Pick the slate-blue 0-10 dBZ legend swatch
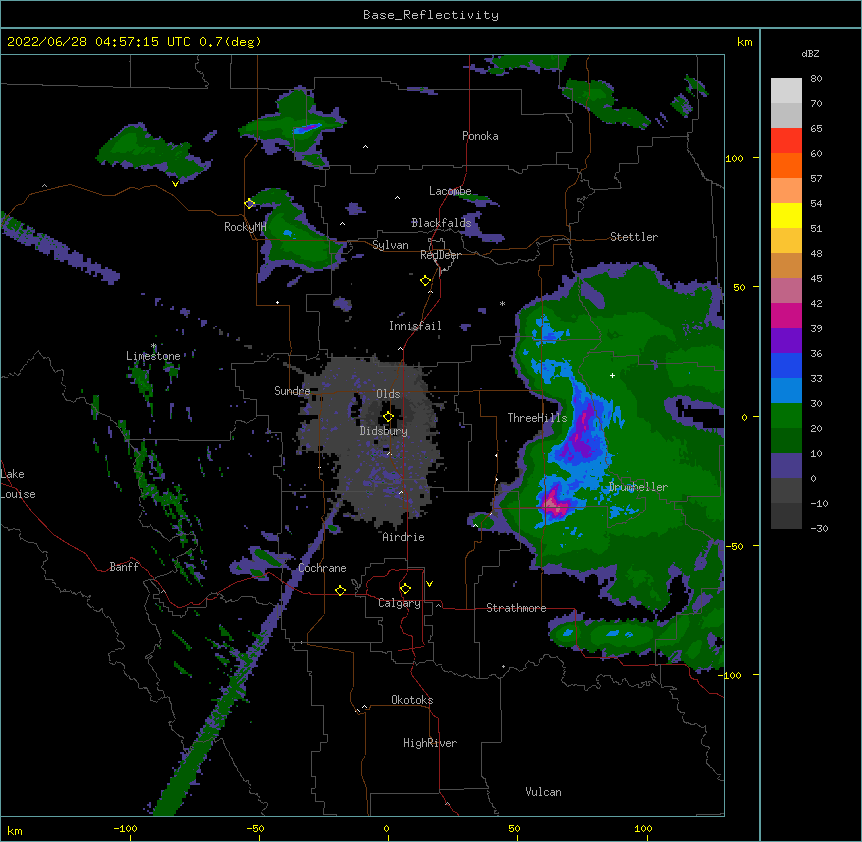 786,466
